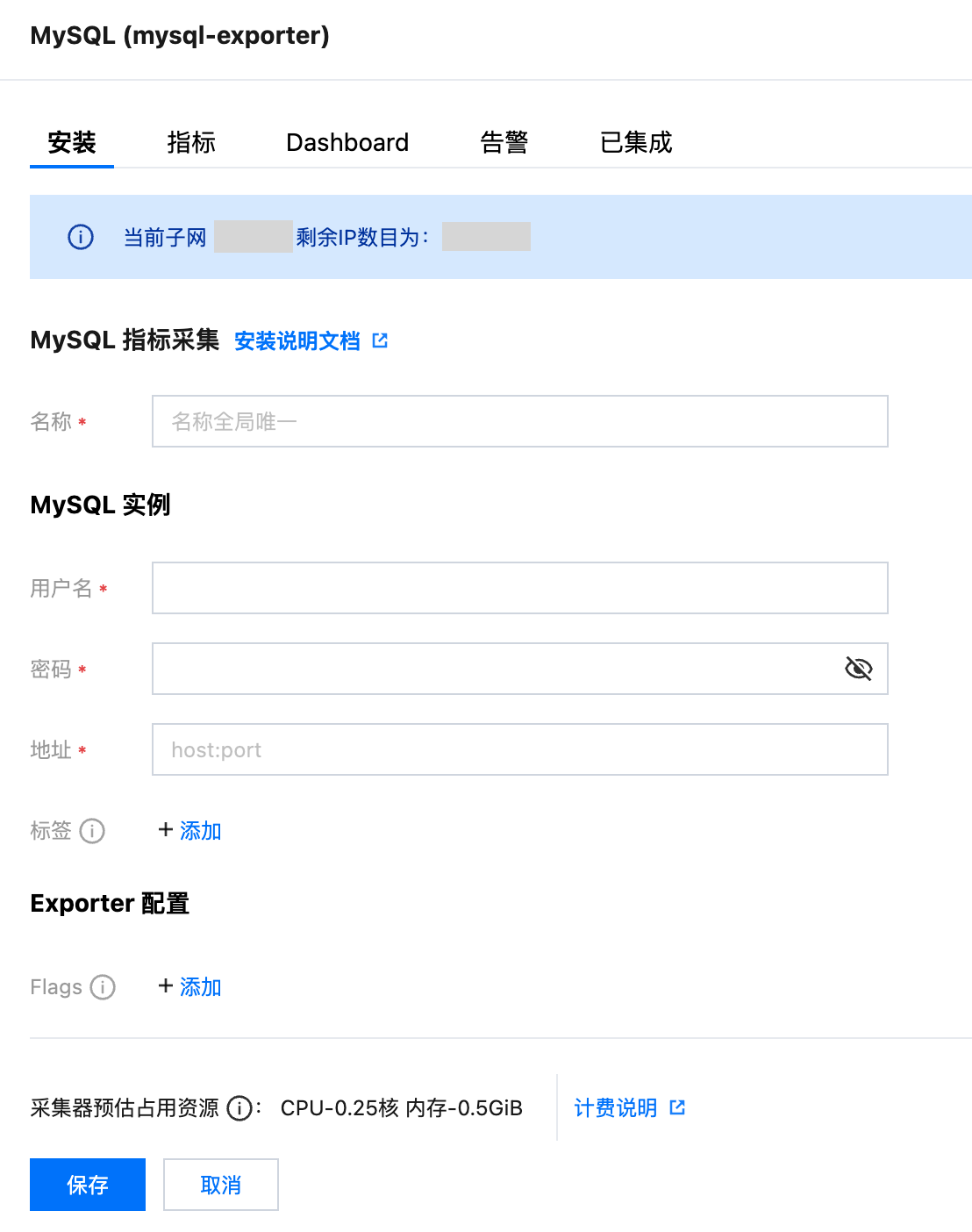
Task: Click external-link icon beside 计费说明
Action: (x=677, y=1107)
